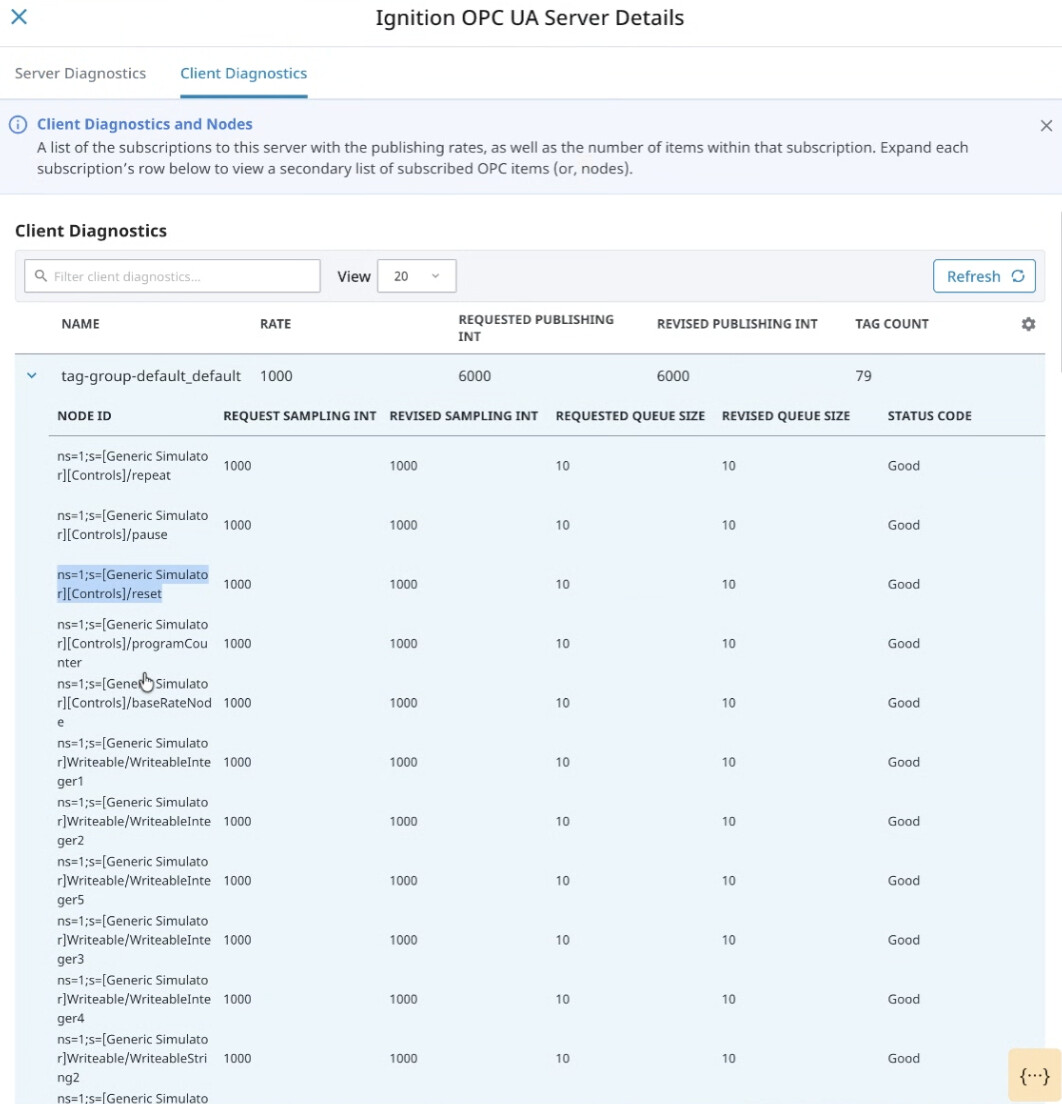The width and height of the screenshot is (1062, 1104).
Task: Click revised publishing interval 6000 value
Action: [x=673, y=375]
